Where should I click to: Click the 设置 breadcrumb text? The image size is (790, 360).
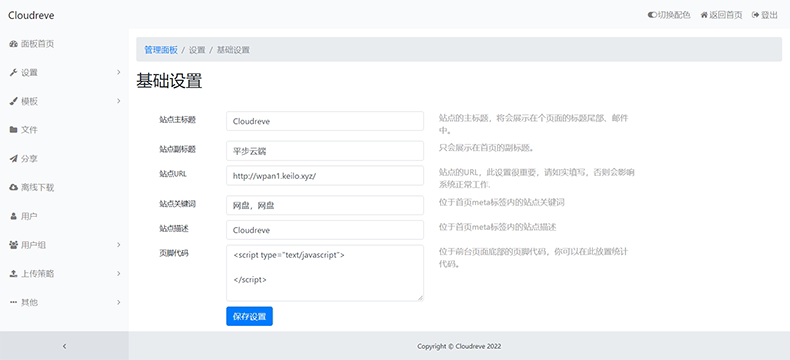click(197, 50)
